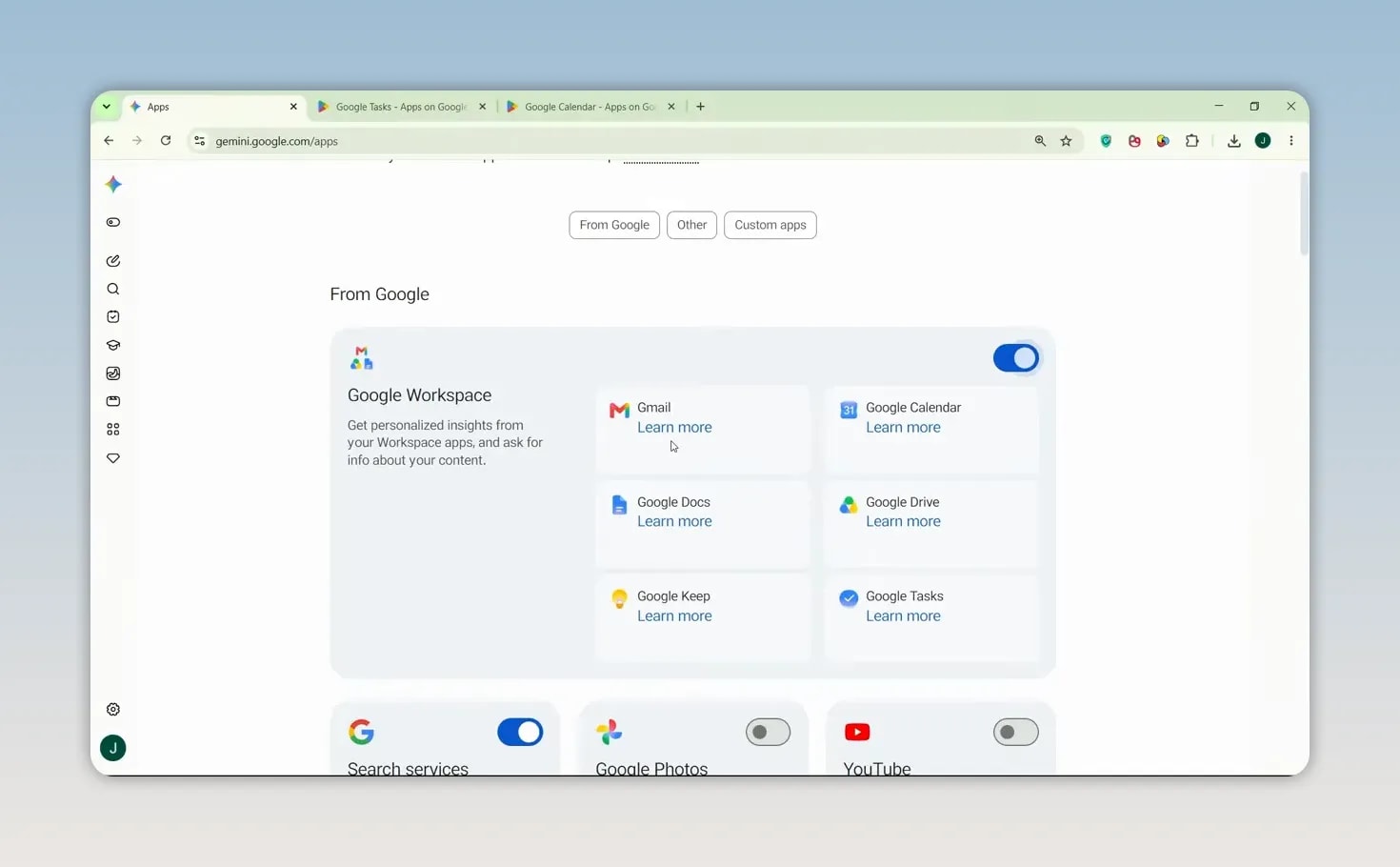Image resolution: width=1400 pixels, height=867 pixels.
Task: Enable the Google Photos toggle
Action: coord(768,732)
